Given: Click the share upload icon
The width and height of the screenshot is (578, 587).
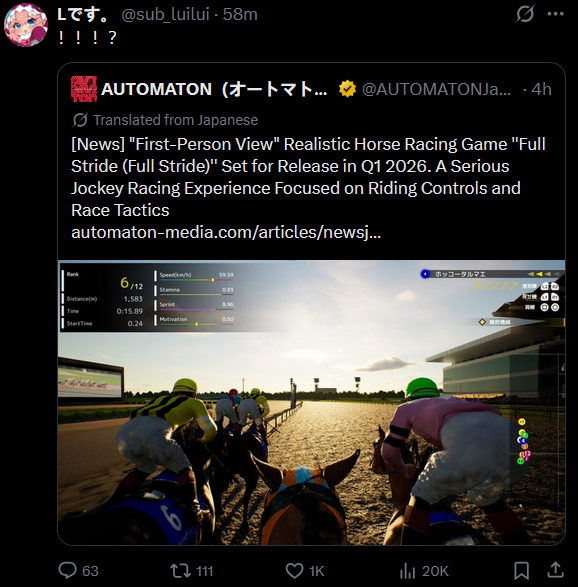Looking at the screenshot, I should tap(556, 570).
